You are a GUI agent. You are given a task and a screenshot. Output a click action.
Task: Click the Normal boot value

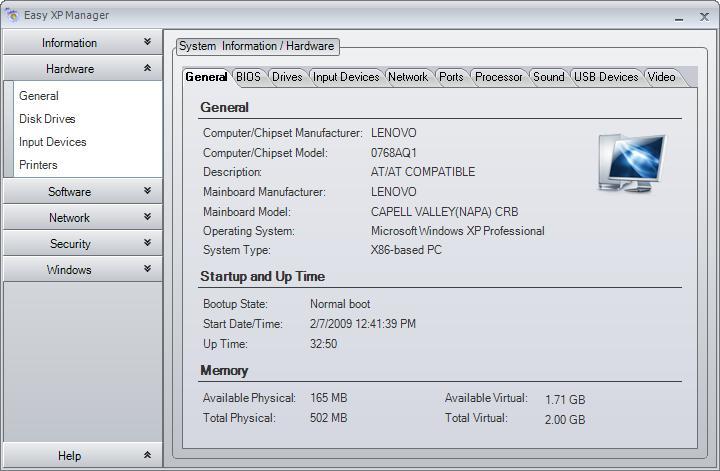[x=340, y=304]
